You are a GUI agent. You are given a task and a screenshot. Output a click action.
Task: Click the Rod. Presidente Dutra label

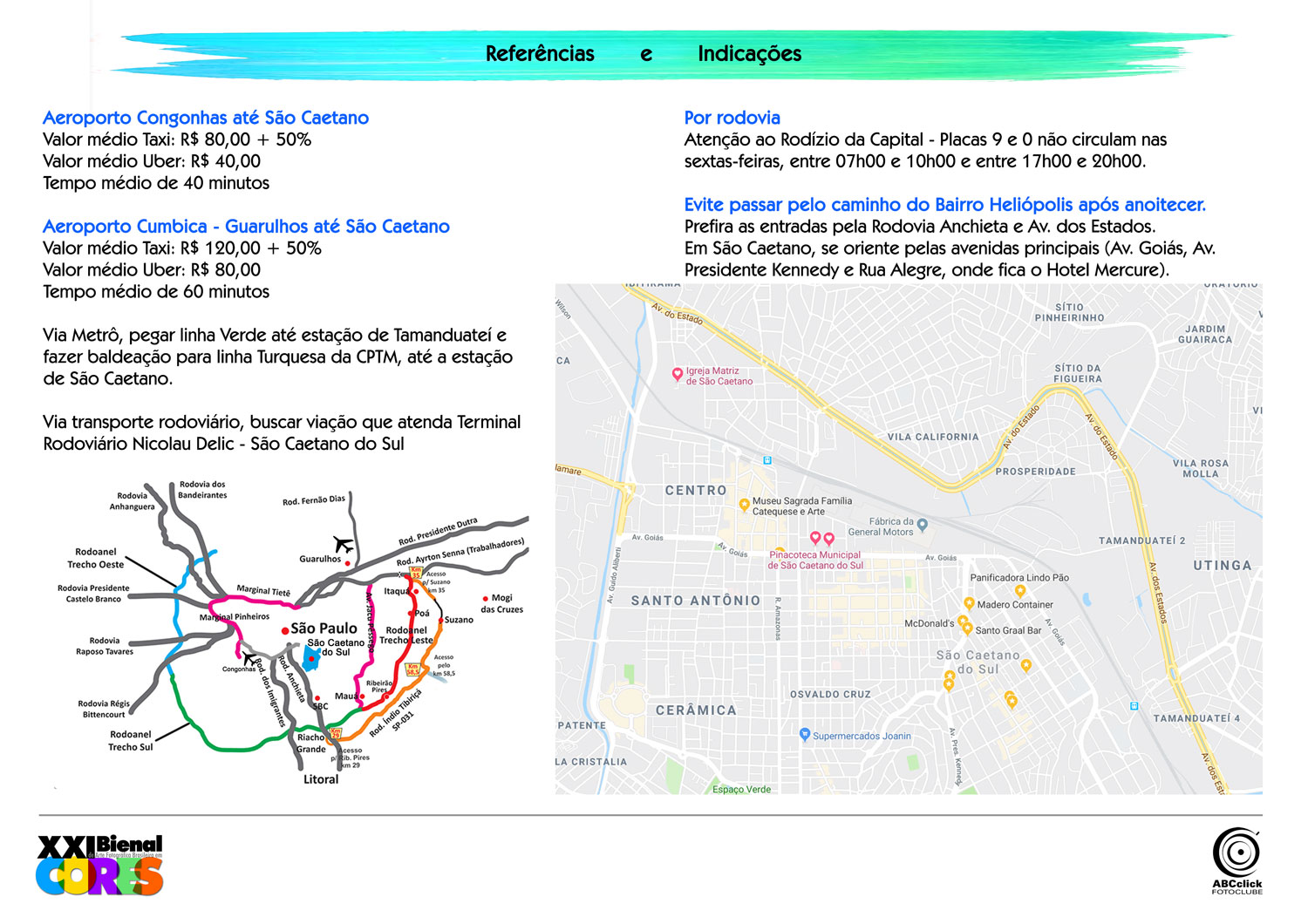click(438, 532)
